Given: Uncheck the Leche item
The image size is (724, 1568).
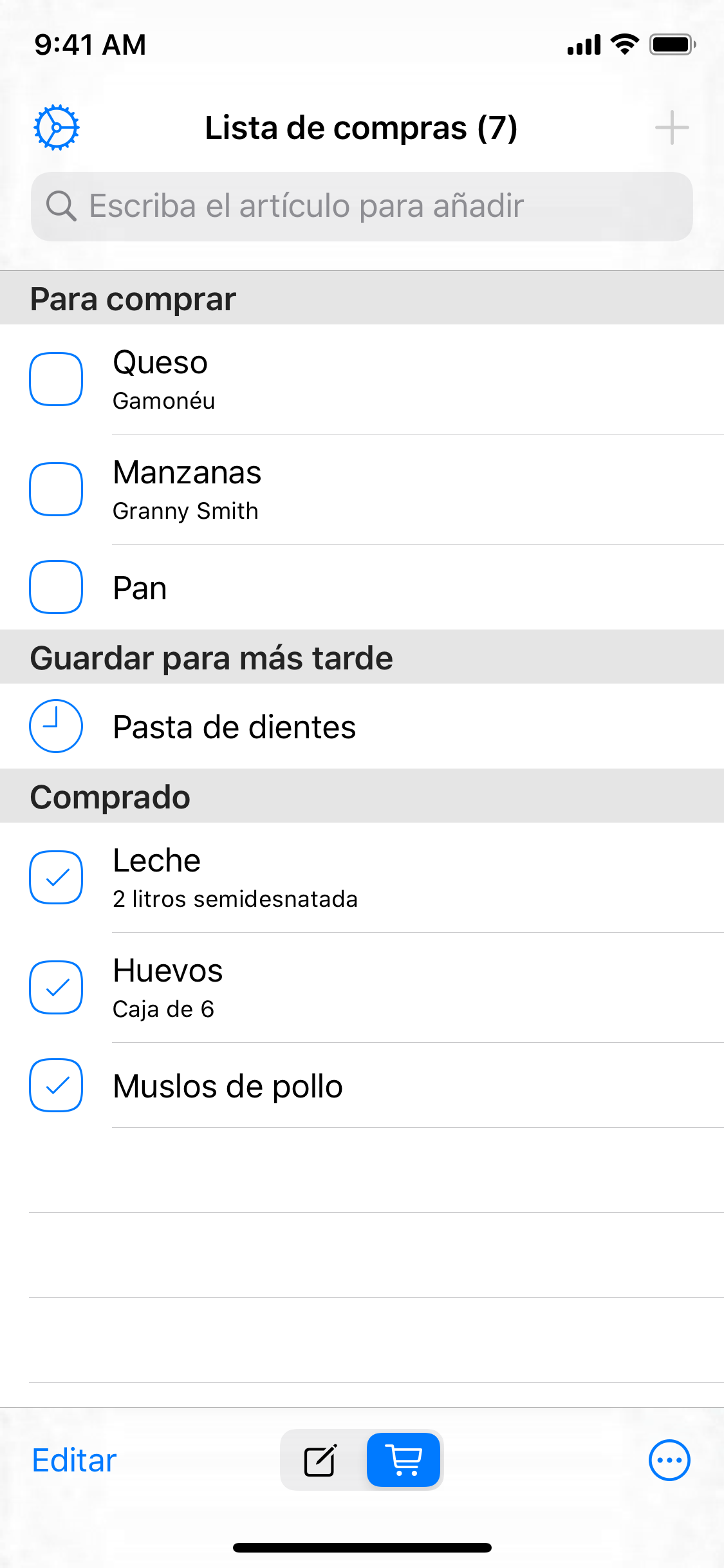Looking at the screenshot, I should 56,877.
